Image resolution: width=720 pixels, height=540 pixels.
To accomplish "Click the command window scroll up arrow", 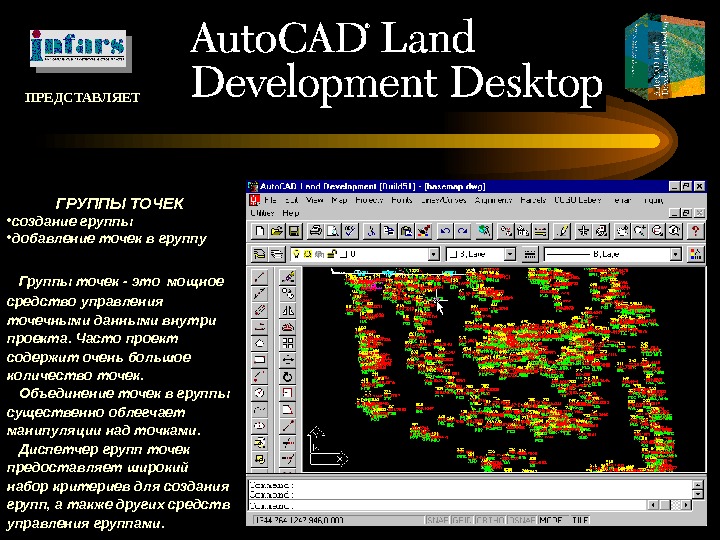I will (698, 485).
